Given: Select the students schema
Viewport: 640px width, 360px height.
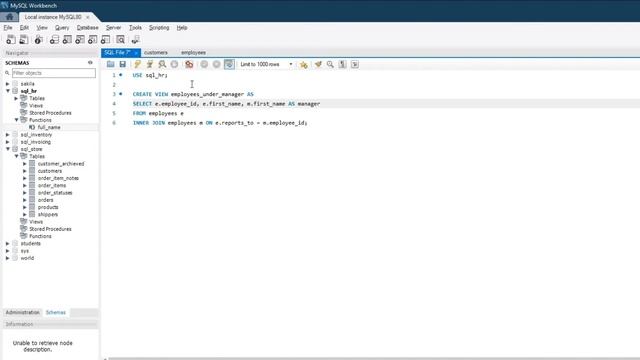Looking at the screenshot, I should click(x=31, y=244).
